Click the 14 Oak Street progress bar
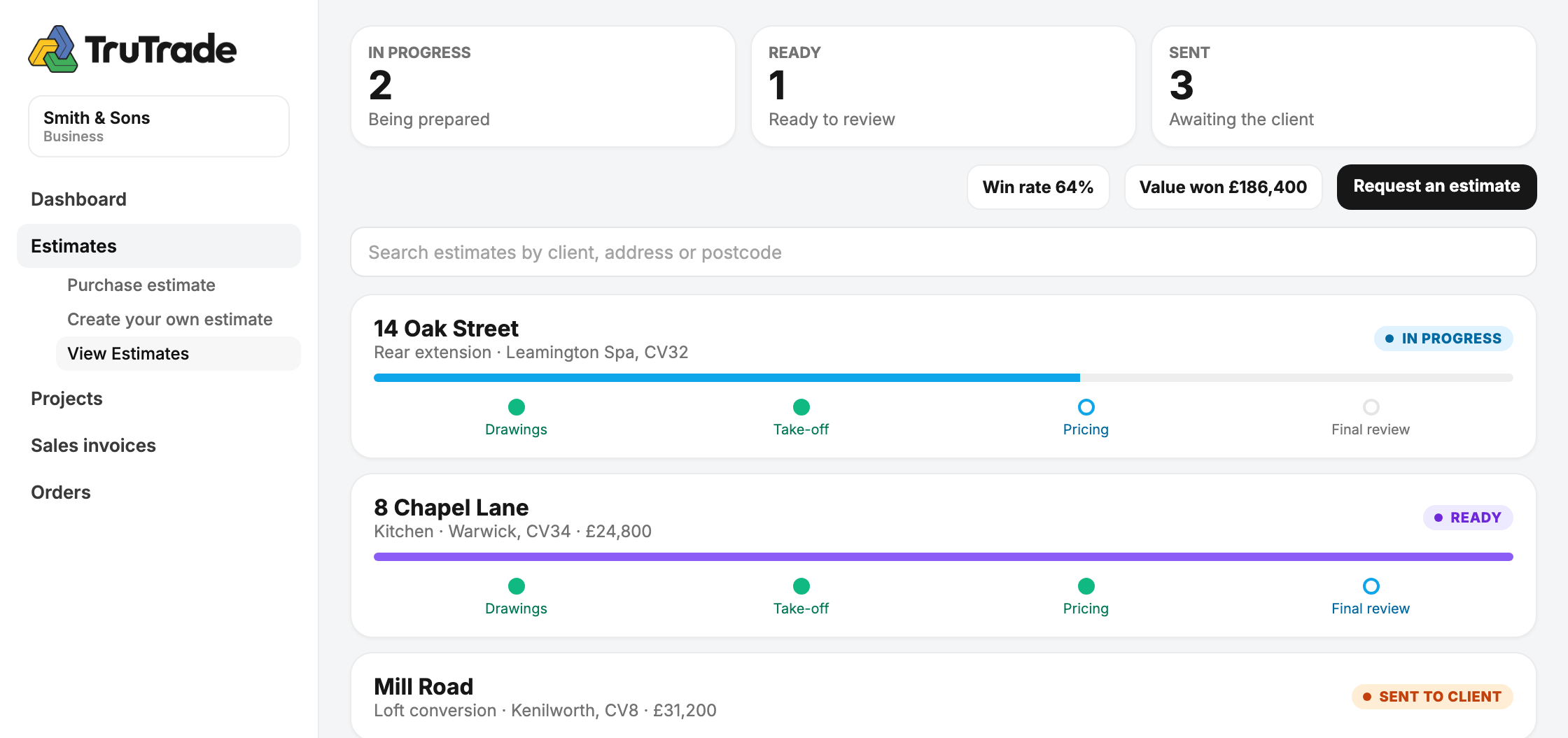The height and width of the screenshot is (738, 1568). [x=944, y=378]
